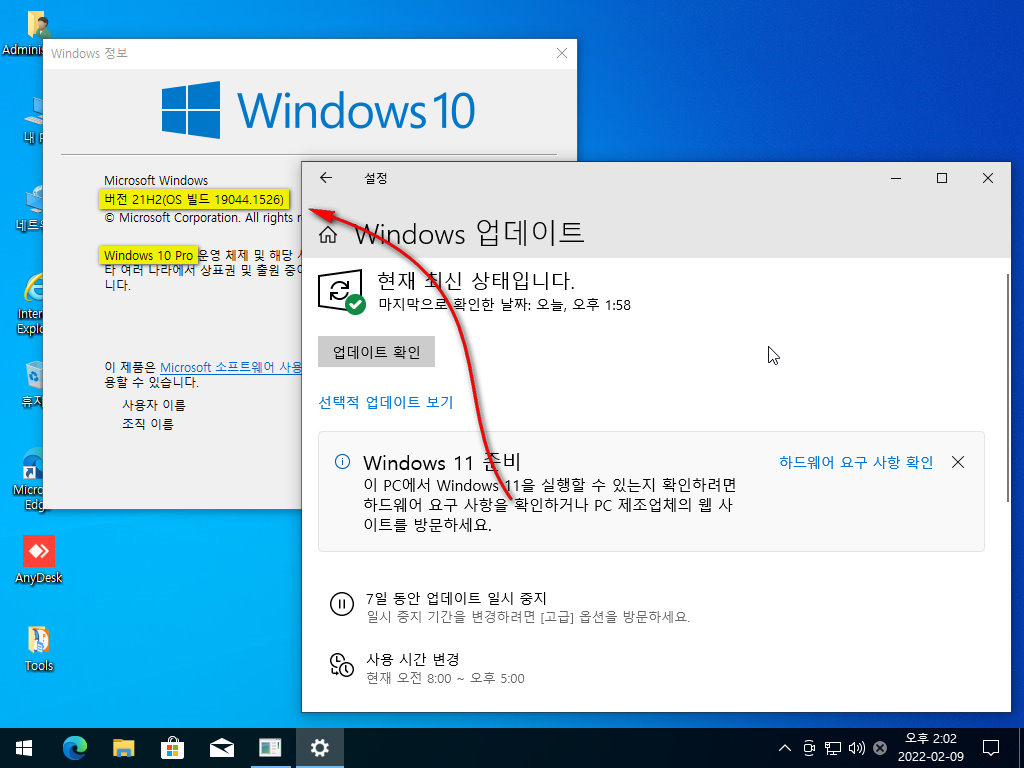Open network status tray icon
Image resolution: width=1024 pixels, height=768 pixels.
pos(833,748)
